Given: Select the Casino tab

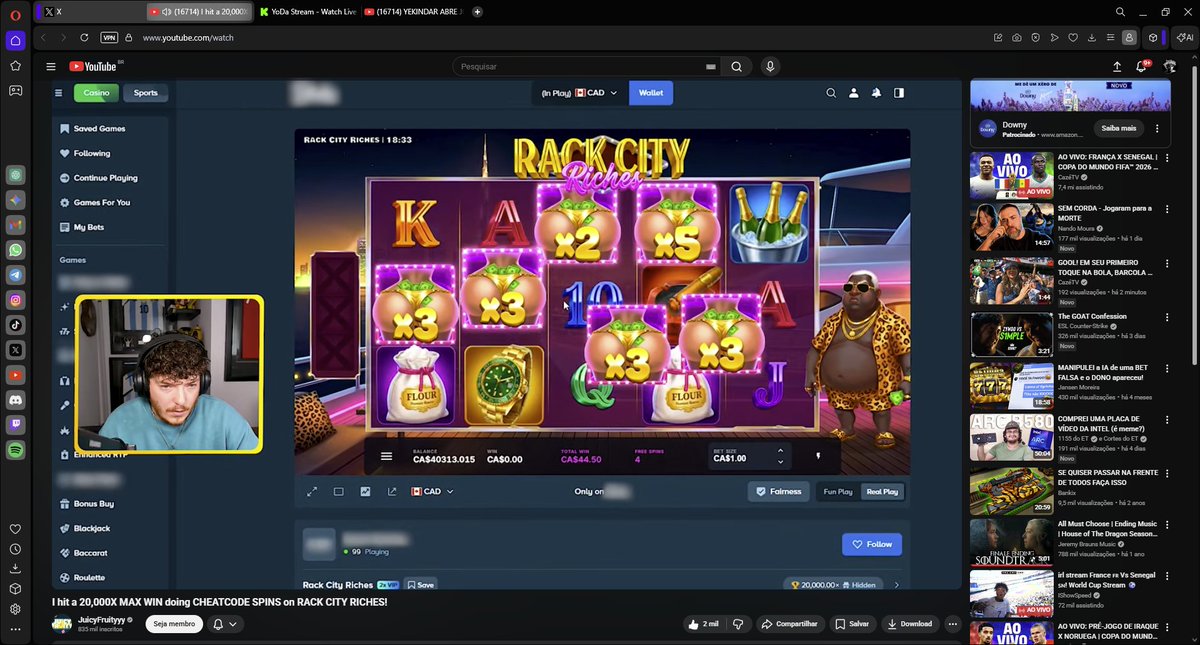Looking at the screenshot, I should (96, 93).
